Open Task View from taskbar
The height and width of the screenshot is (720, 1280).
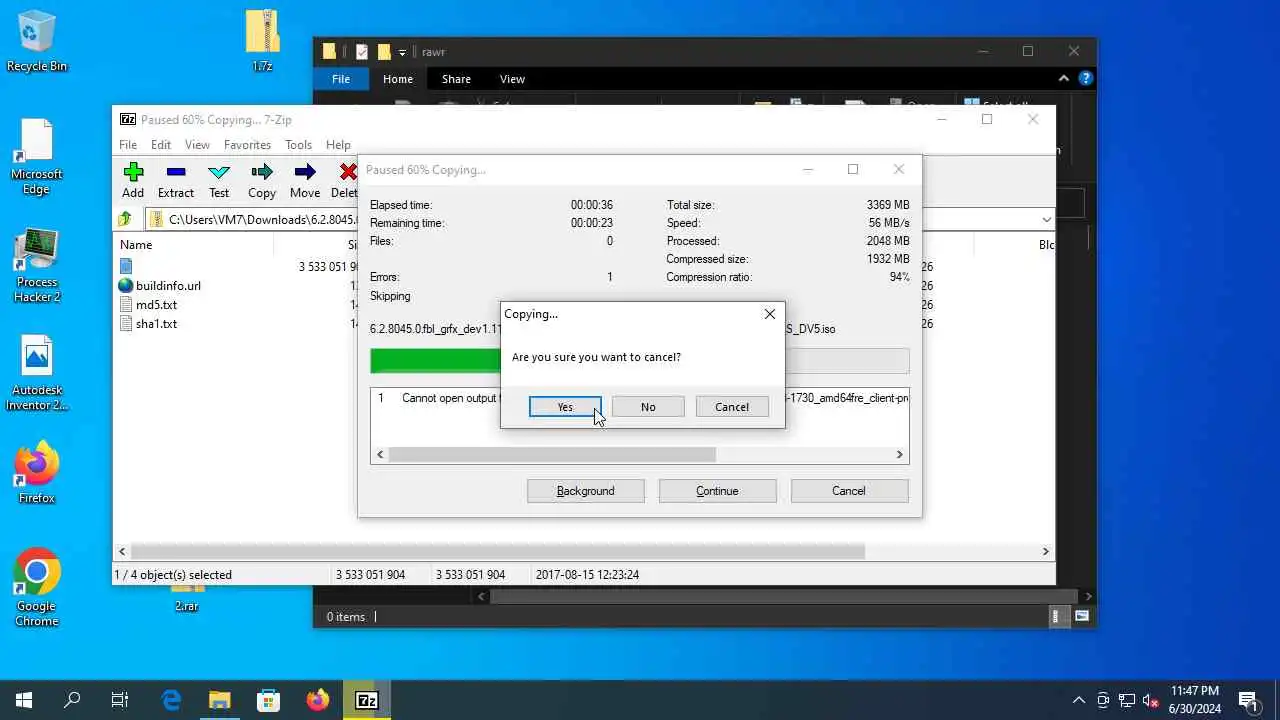tap(120, 700)
